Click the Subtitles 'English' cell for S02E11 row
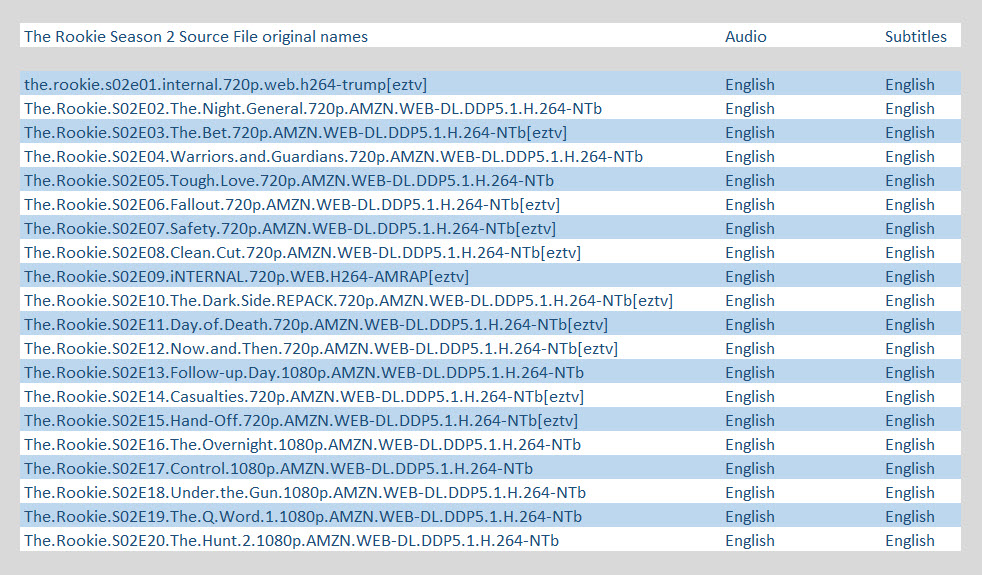The image size is (982, 575). 909,324
